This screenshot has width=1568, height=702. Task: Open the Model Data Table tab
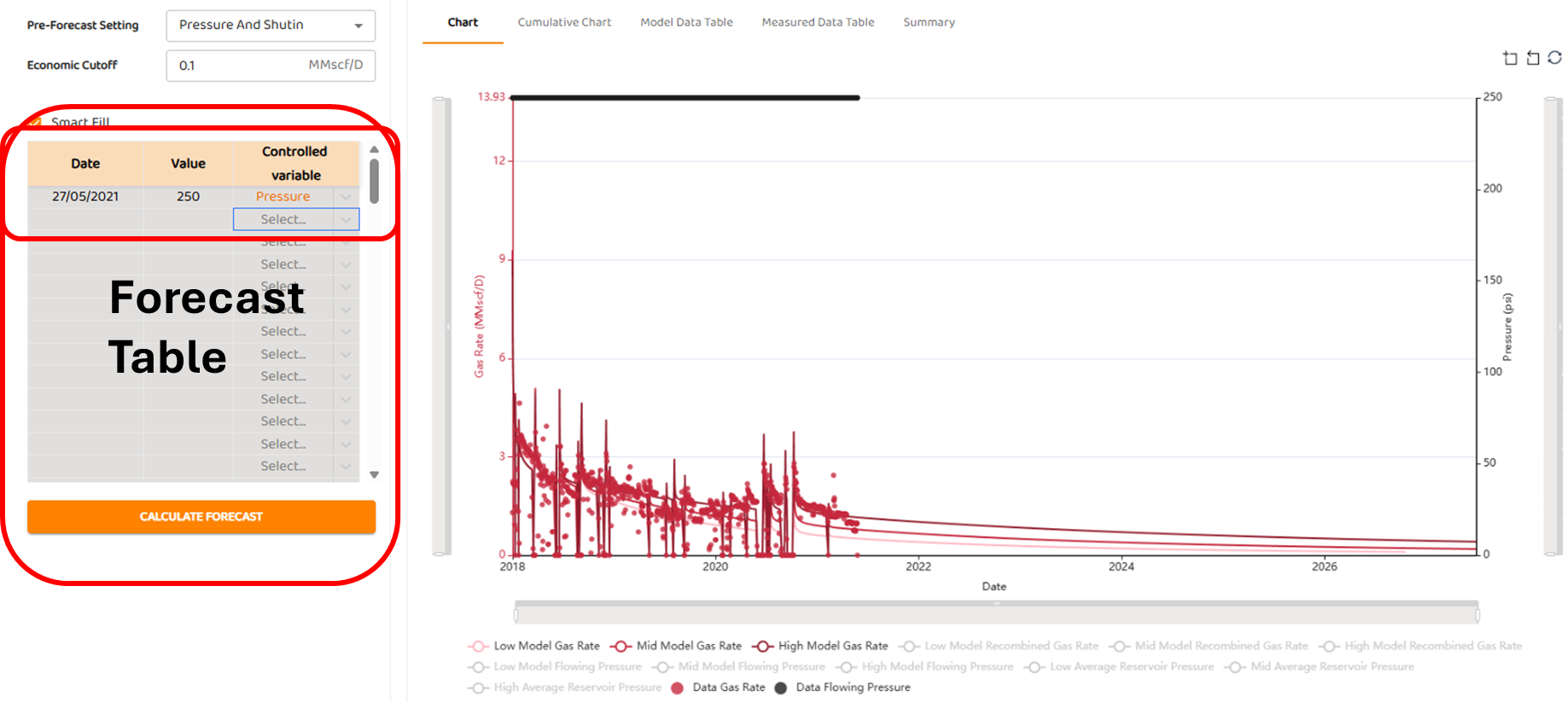686,22
